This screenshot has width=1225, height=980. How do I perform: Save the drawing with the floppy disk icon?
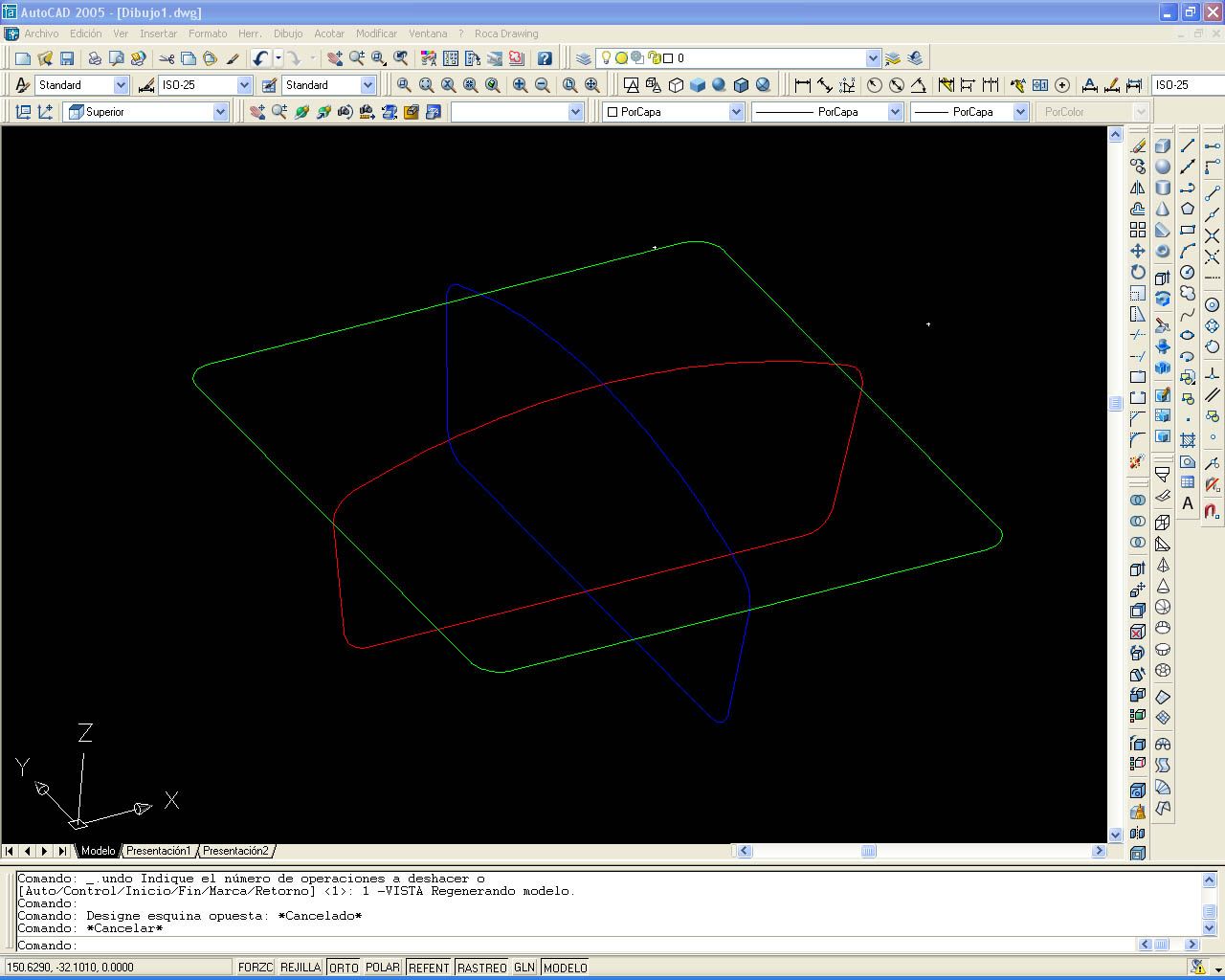tap(67, 58)
